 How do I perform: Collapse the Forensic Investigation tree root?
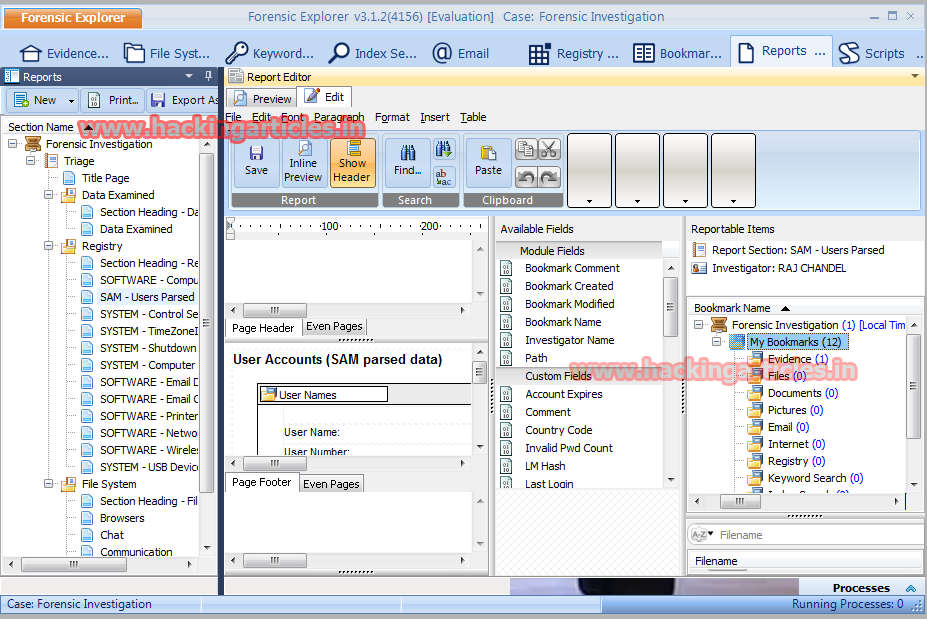pos(12,144)
